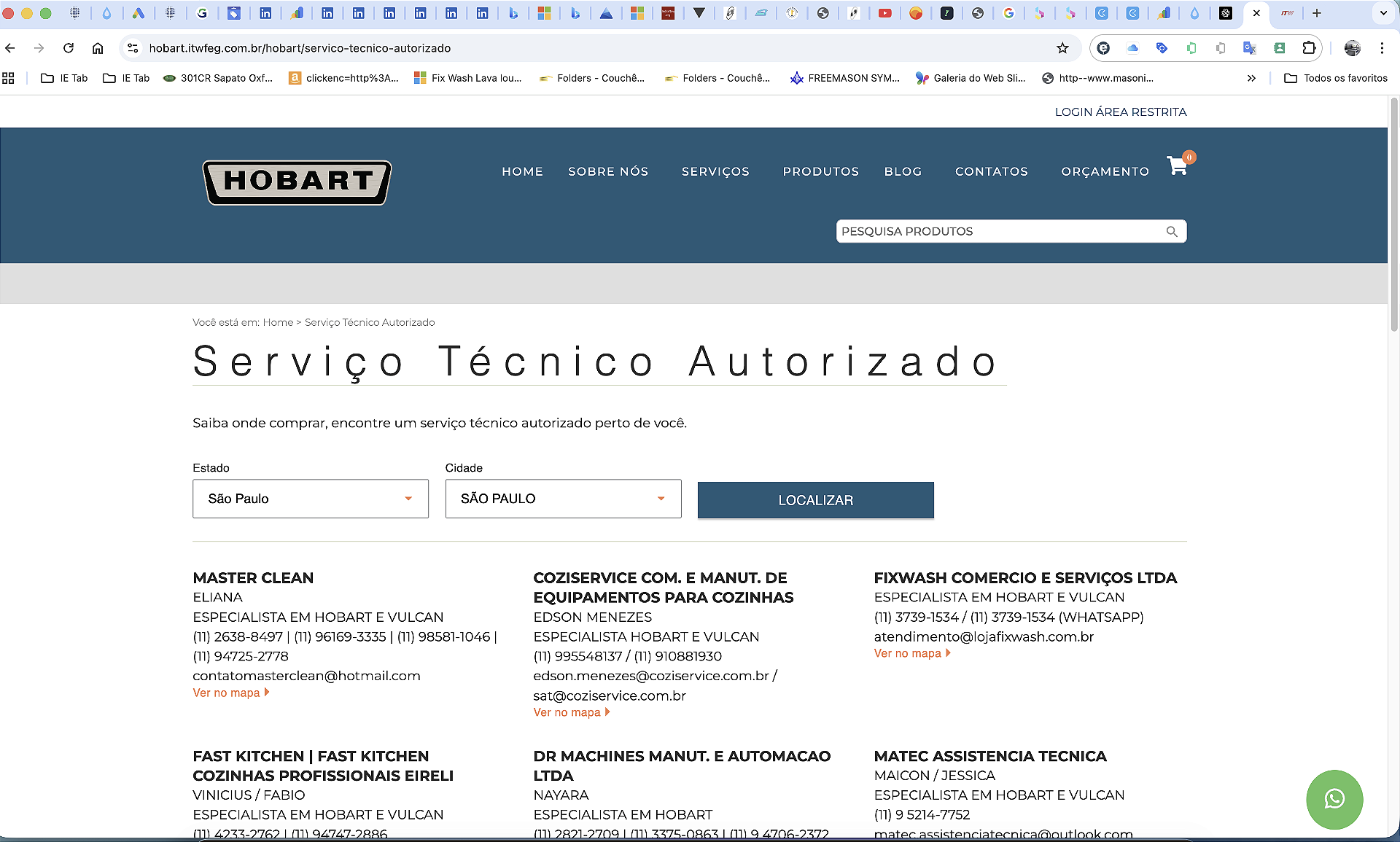
Task: View site information icon in address bar
Action: point(133,48)
